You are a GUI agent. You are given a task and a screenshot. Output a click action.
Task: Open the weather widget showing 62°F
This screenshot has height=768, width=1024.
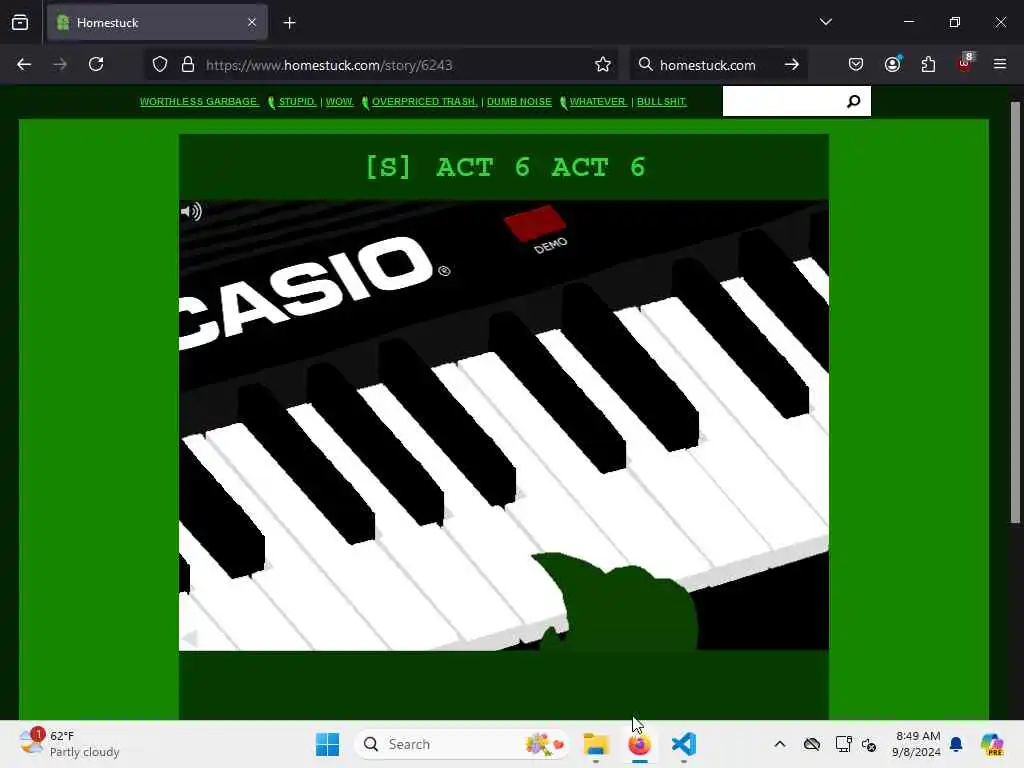tap(70, 744)
